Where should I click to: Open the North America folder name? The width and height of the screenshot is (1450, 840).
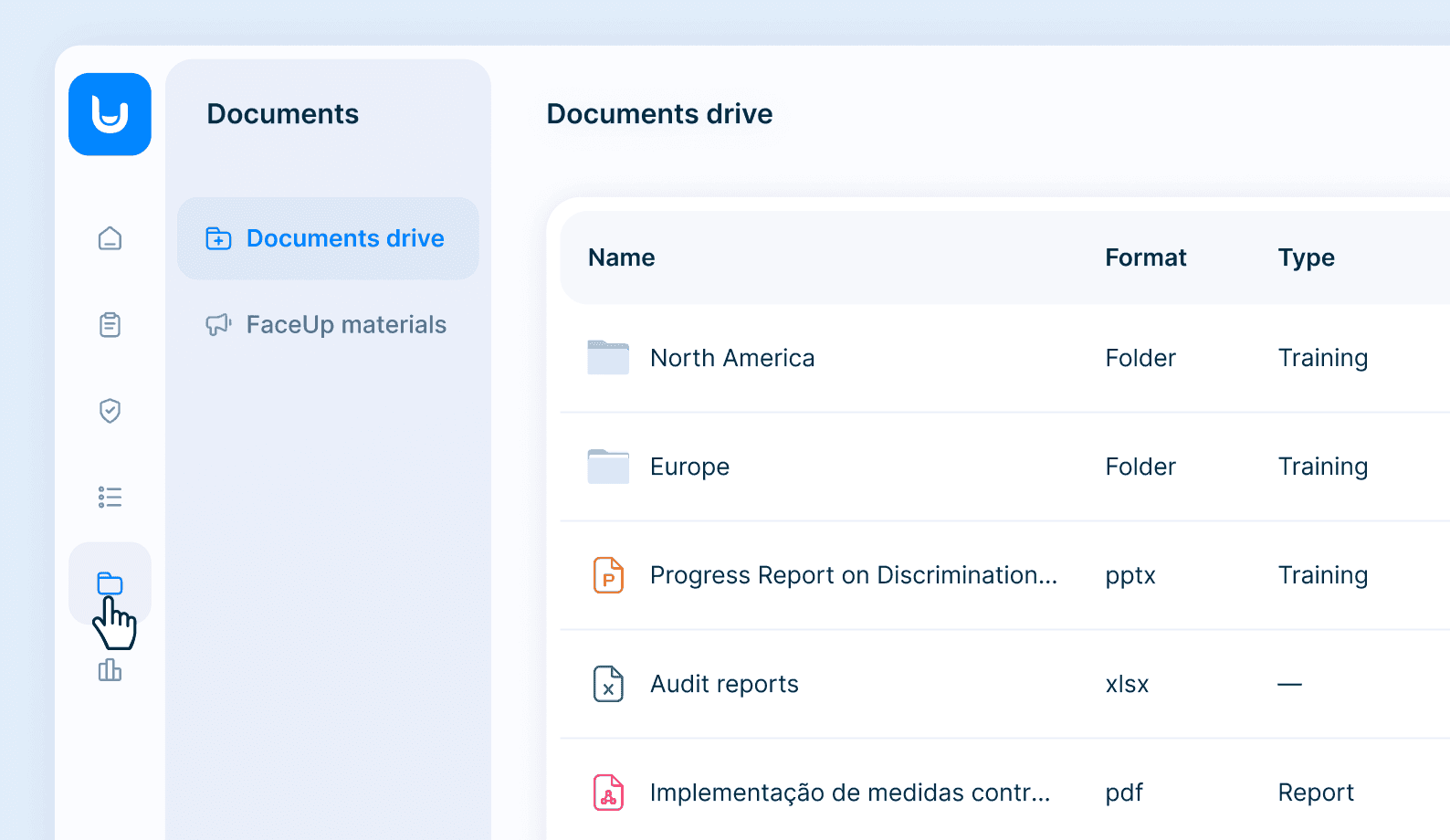(732, 358)
